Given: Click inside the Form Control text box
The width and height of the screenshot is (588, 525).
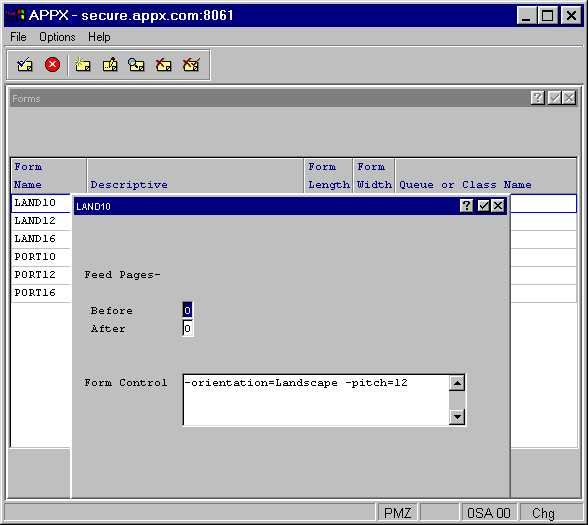Looking at the screenshot, I should 316,400.
